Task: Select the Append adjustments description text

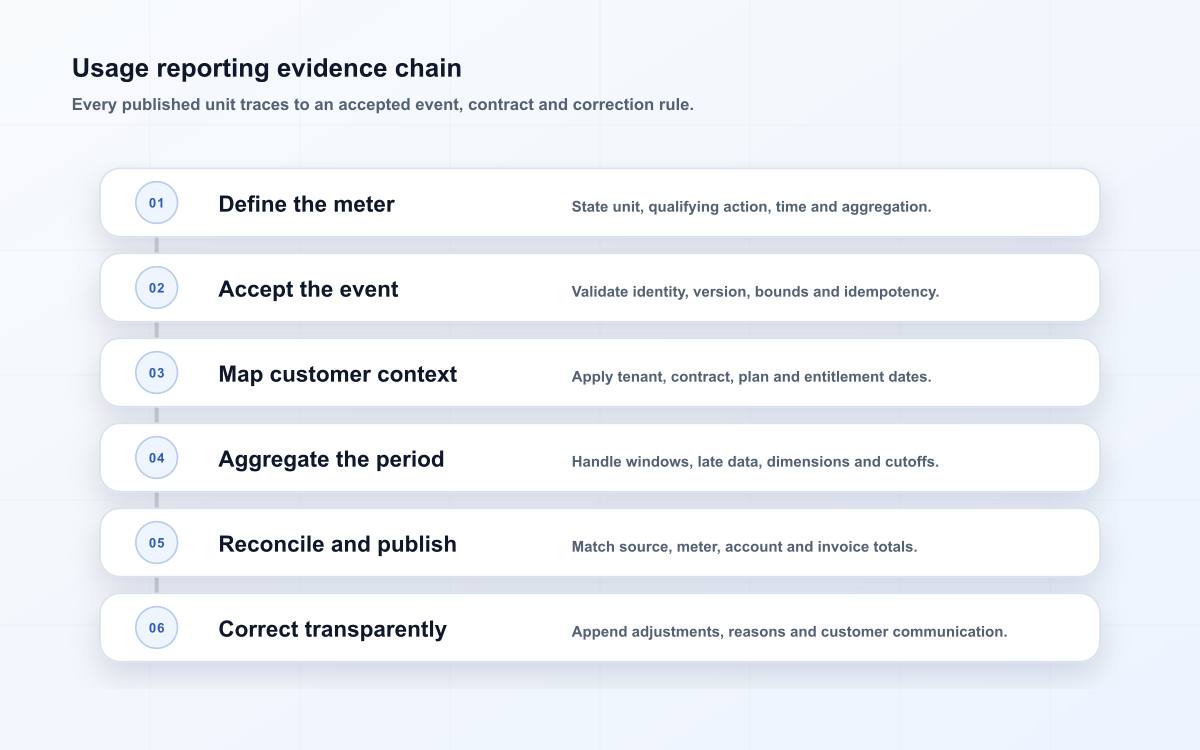Action: 789,632
